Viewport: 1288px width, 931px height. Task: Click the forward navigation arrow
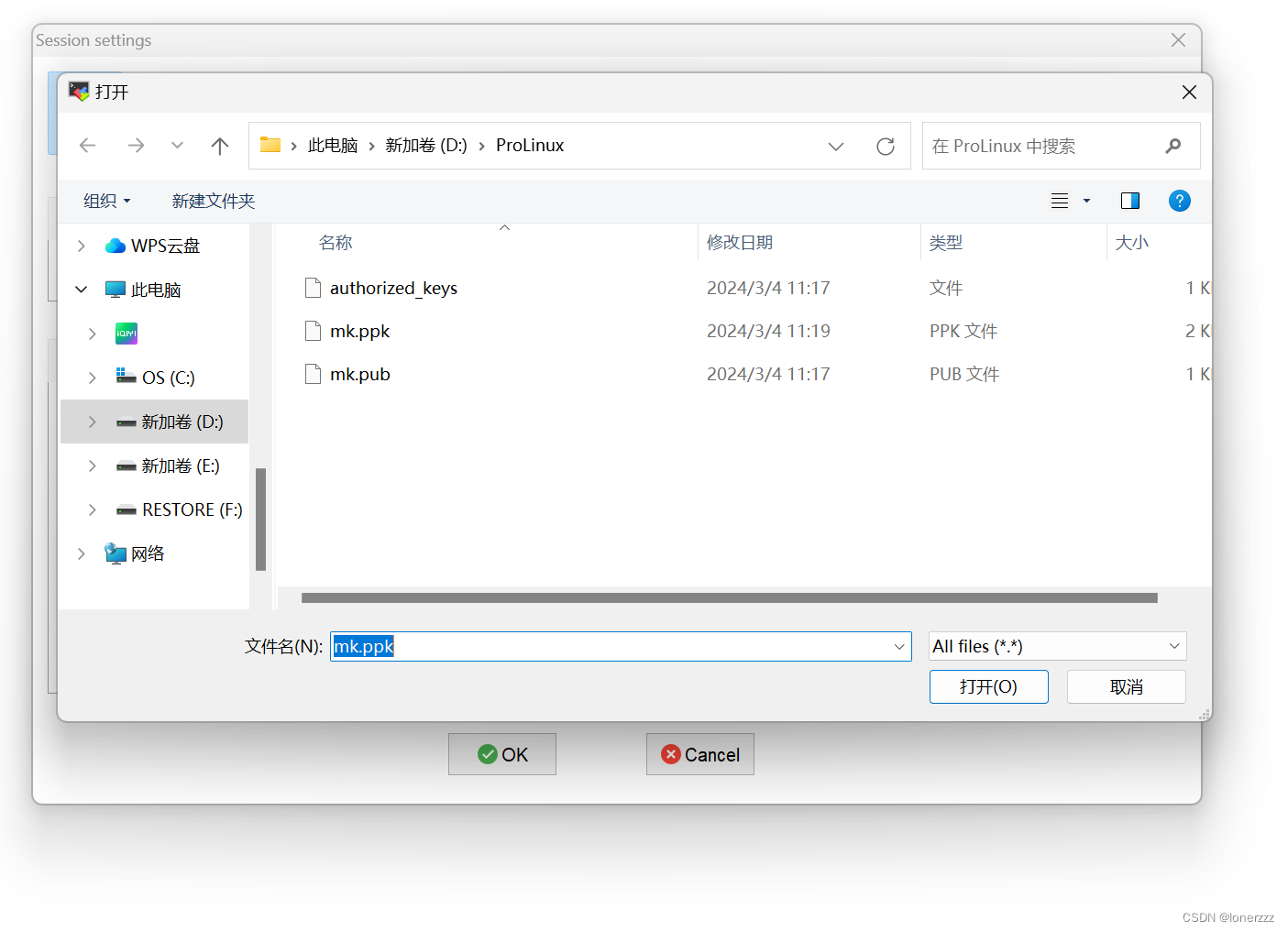[136, 145]
